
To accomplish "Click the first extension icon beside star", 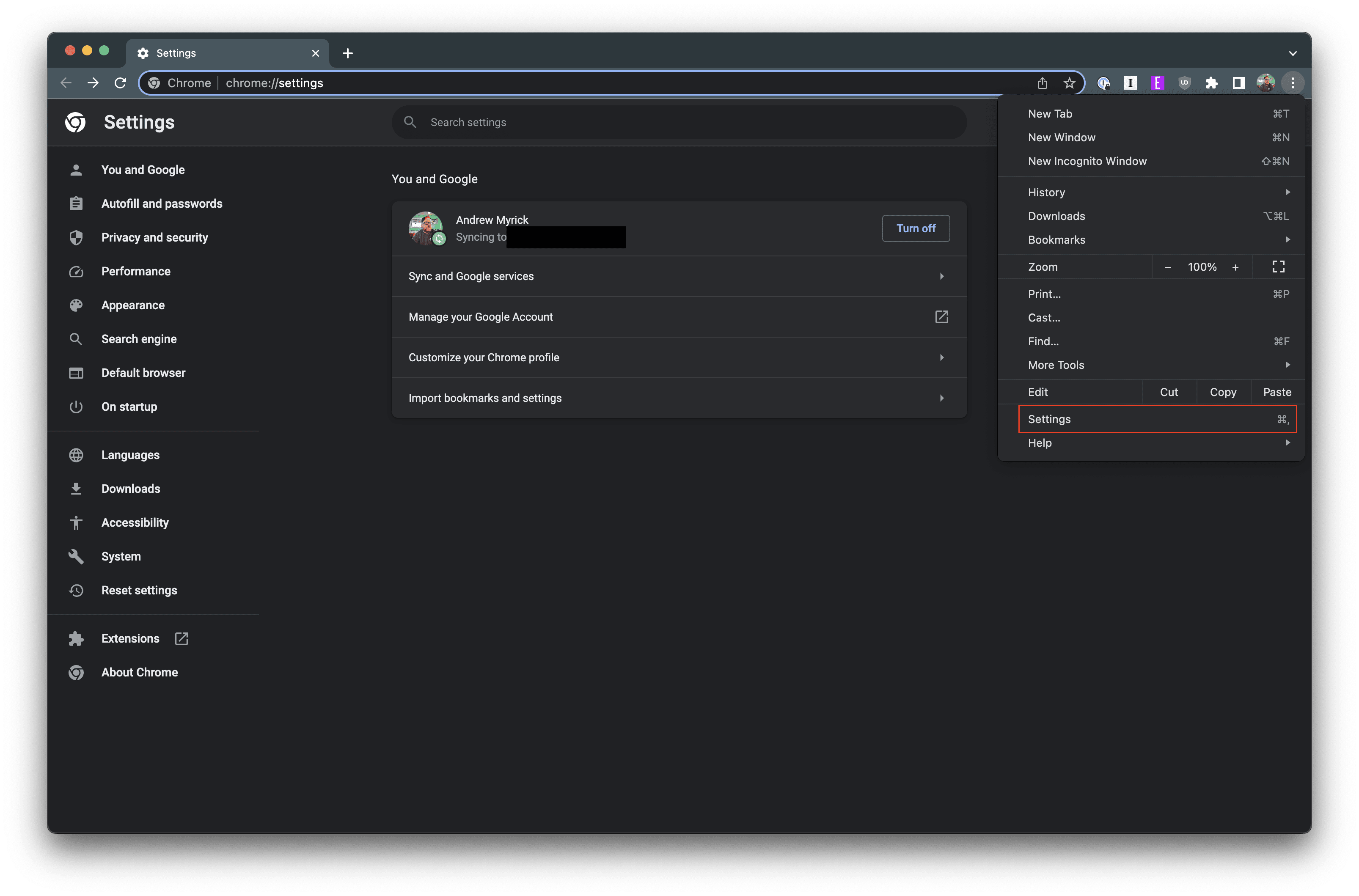I will click(1103, 83).
